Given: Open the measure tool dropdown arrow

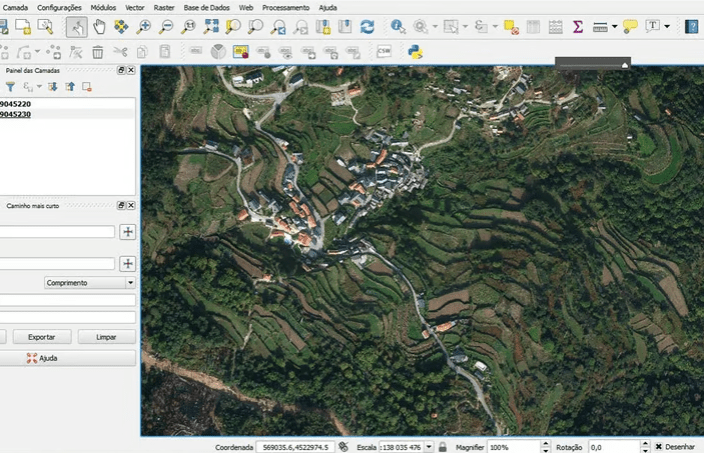Looking at the screenshot, I should coord(614,27).
